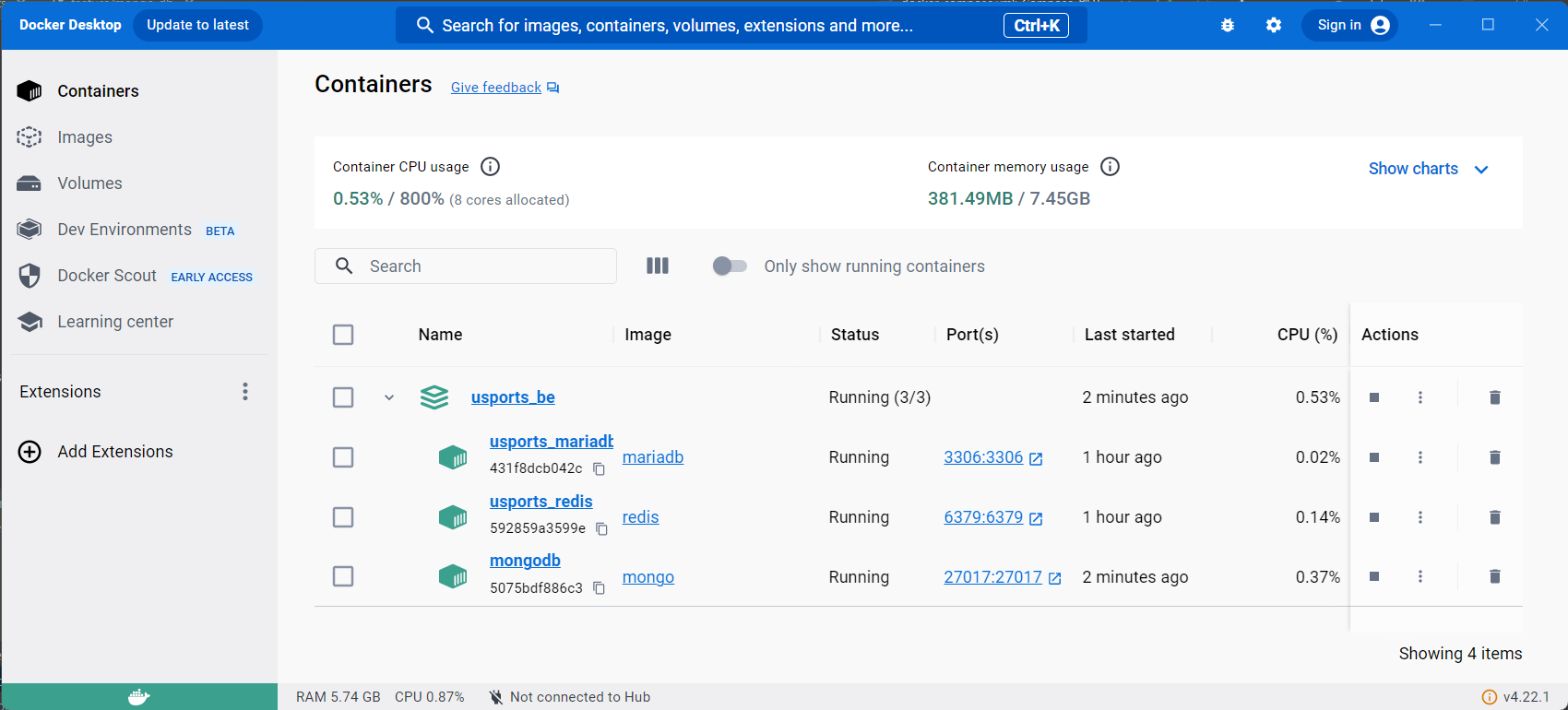1568x710 pixels.
Task: Delete the usports_redis container
Action: tap(1495, 517)
